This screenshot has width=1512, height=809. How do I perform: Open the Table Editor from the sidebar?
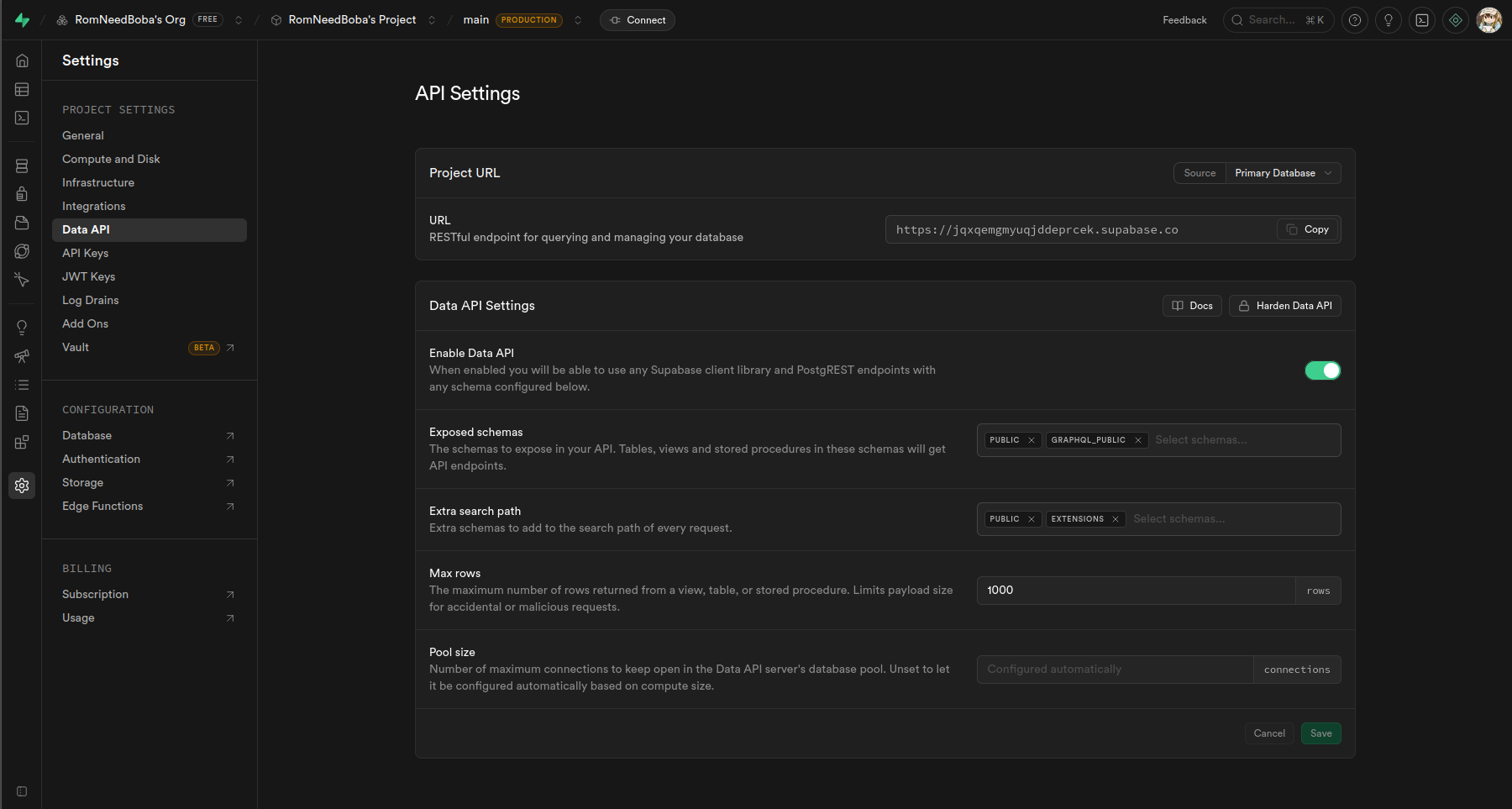pyautogui.click(x=22, y=89)
